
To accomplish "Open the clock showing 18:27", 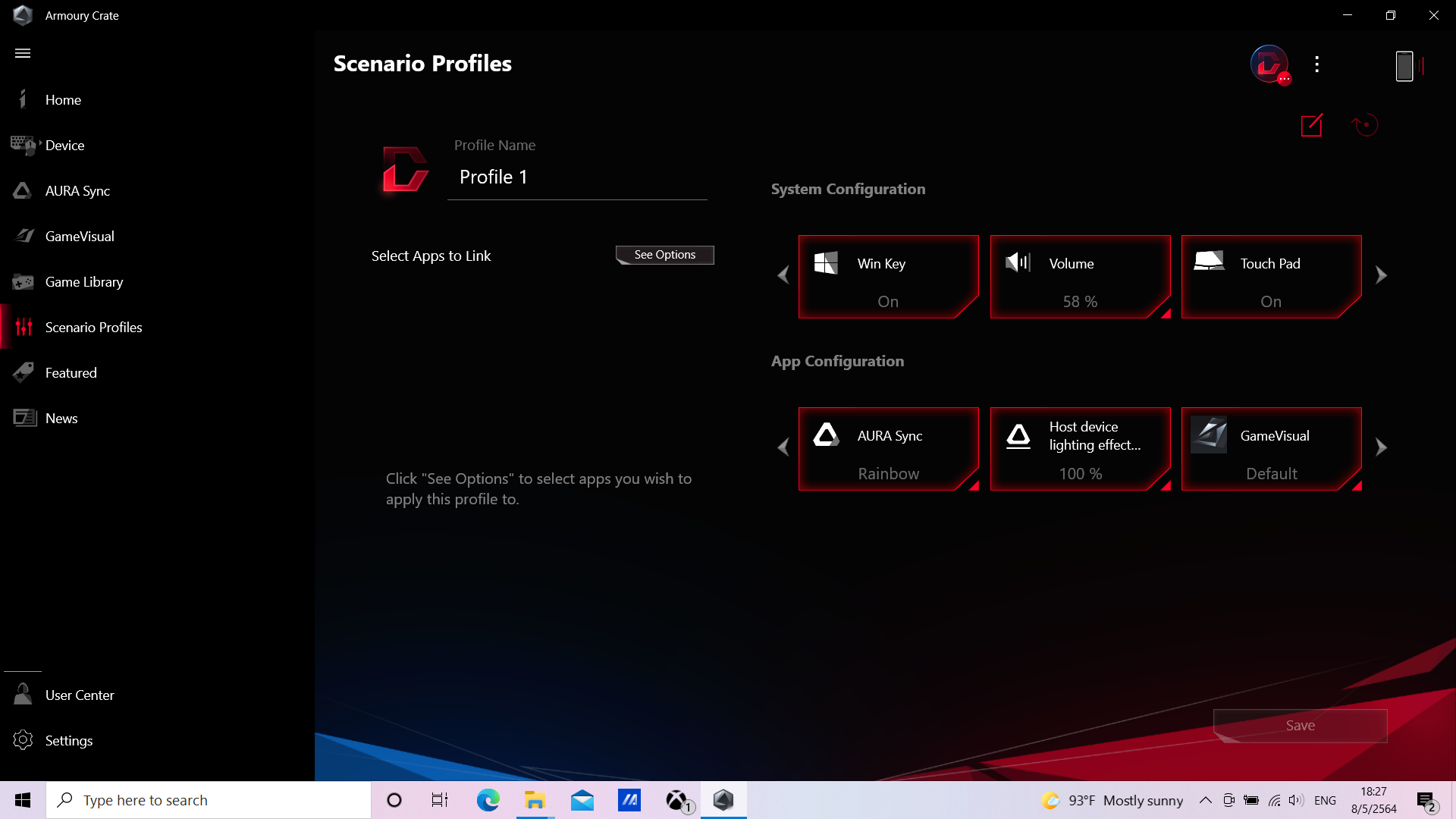I will coord(1373,800).
